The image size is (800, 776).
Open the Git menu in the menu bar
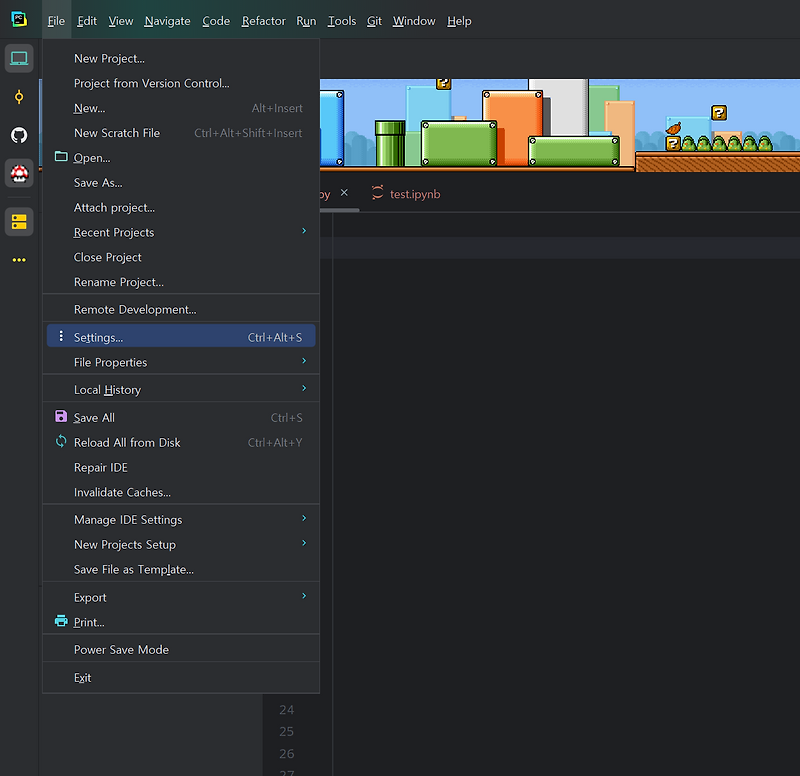(x=373, y=20)
